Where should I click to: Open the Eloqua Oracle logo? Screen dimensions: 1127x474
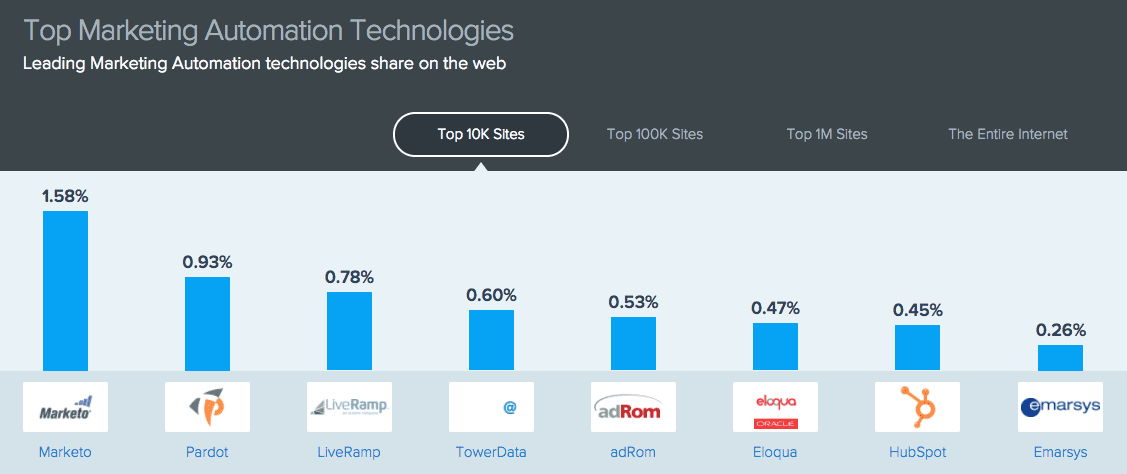(775, 407)
